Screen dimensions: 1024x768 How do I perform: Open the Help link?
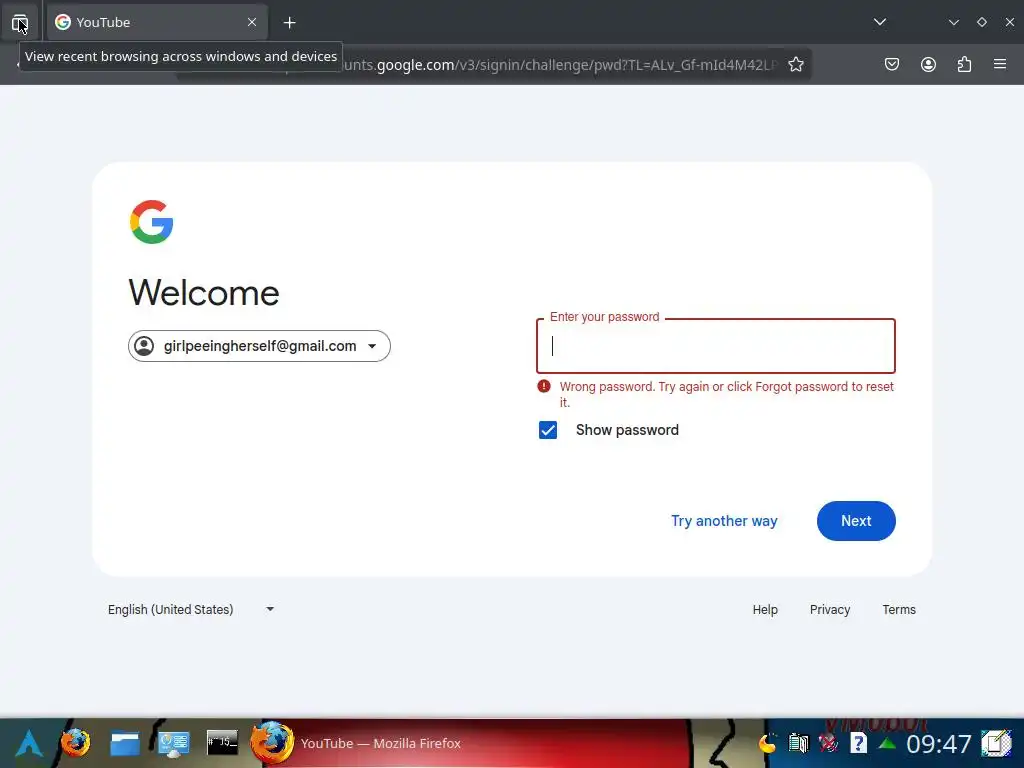765,609
